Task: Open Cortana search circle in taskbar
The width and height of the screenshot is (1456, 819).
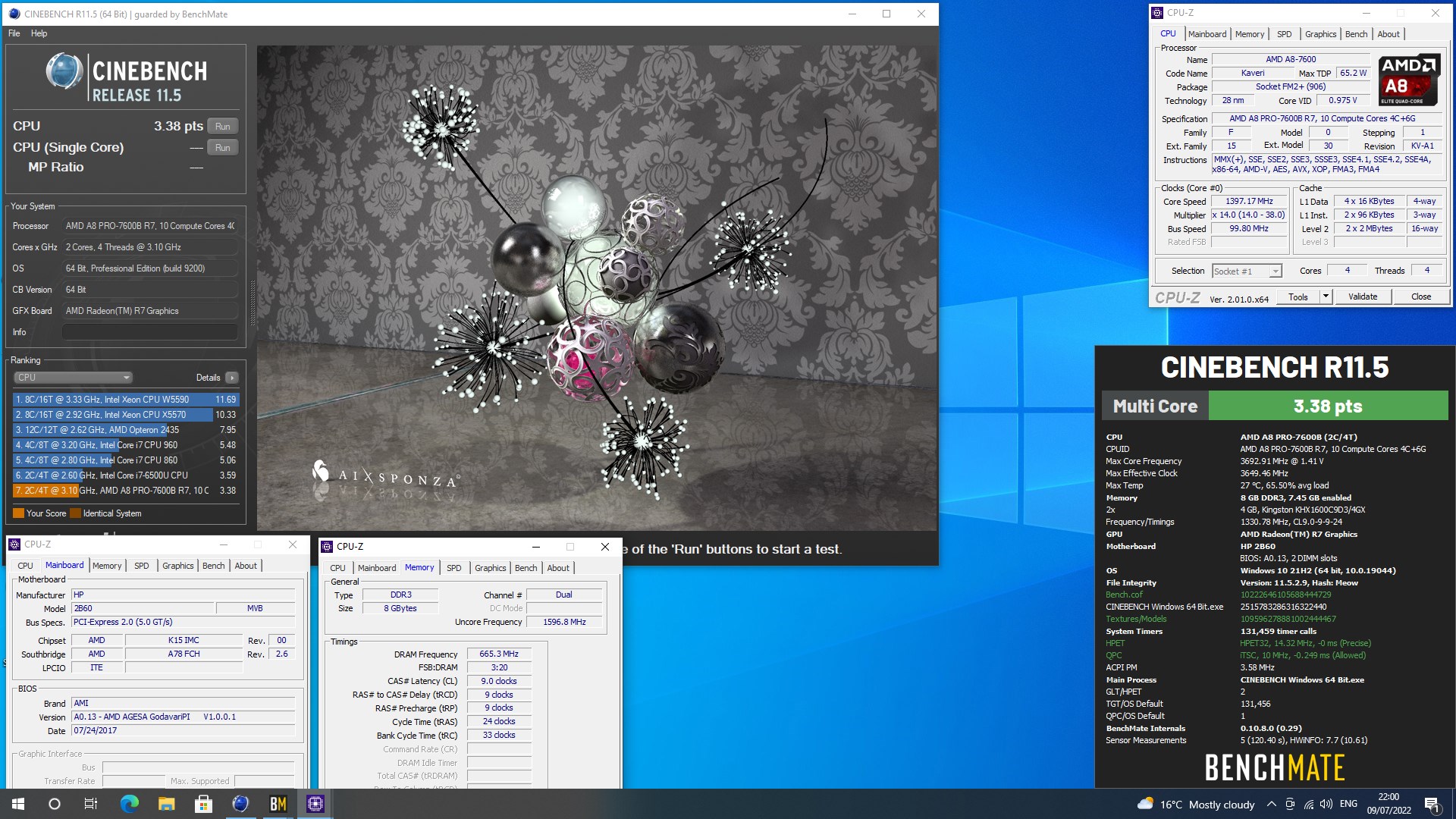Action: pyautogui.click(x=55, y=804)
